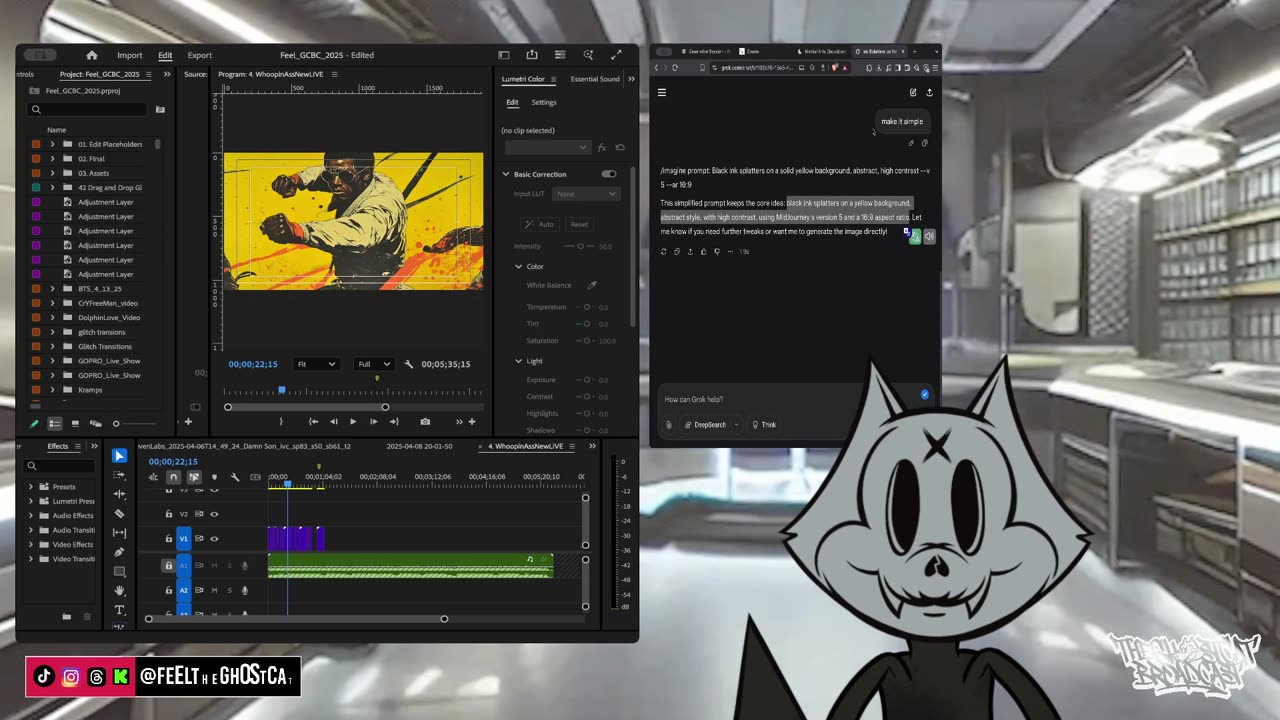Switch to the Export workspace tab
This screenshot has width=1280, height=720.
pos(200,55)
